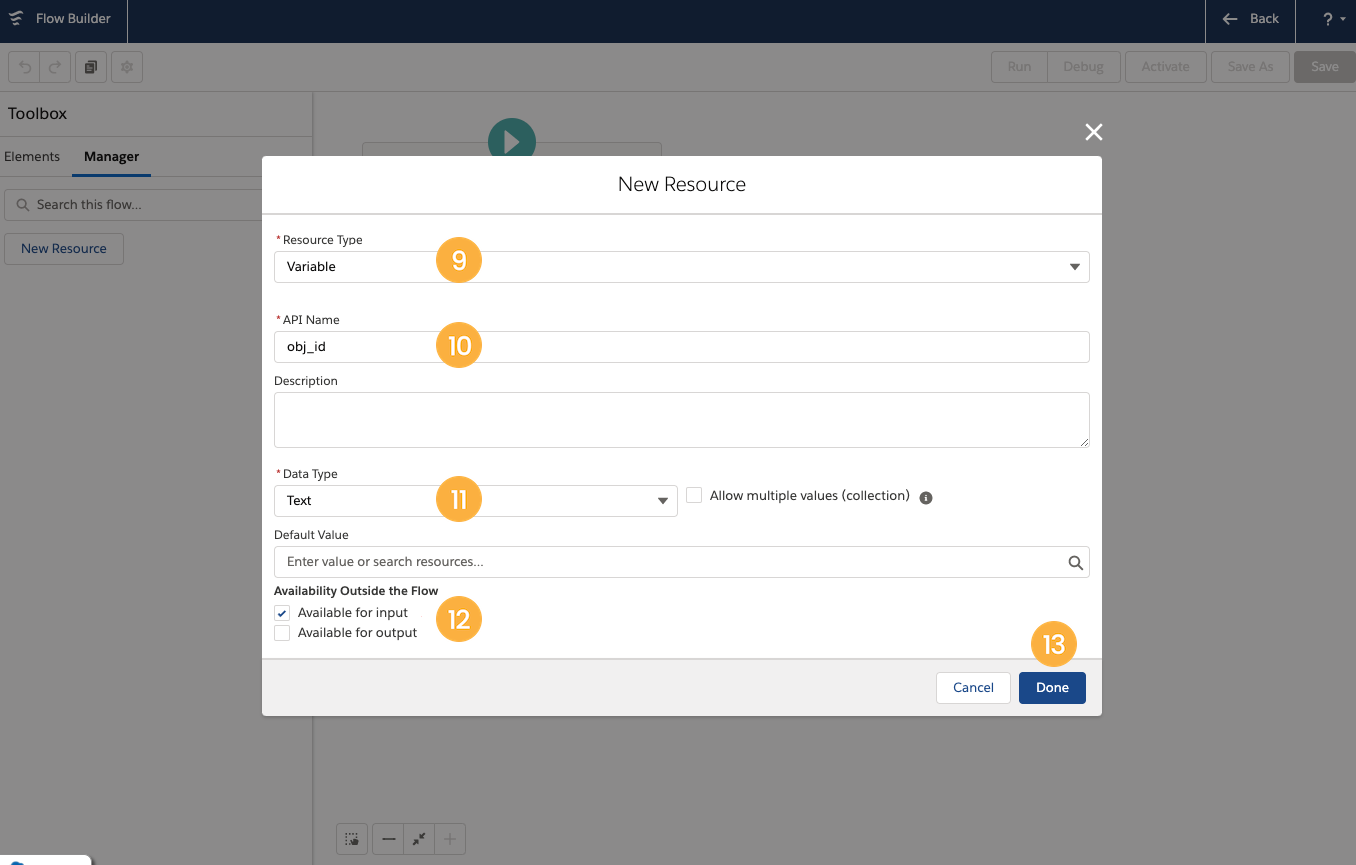Open the flow Settings gear icon
1356x865 pixels.
(x=125, y=67)
